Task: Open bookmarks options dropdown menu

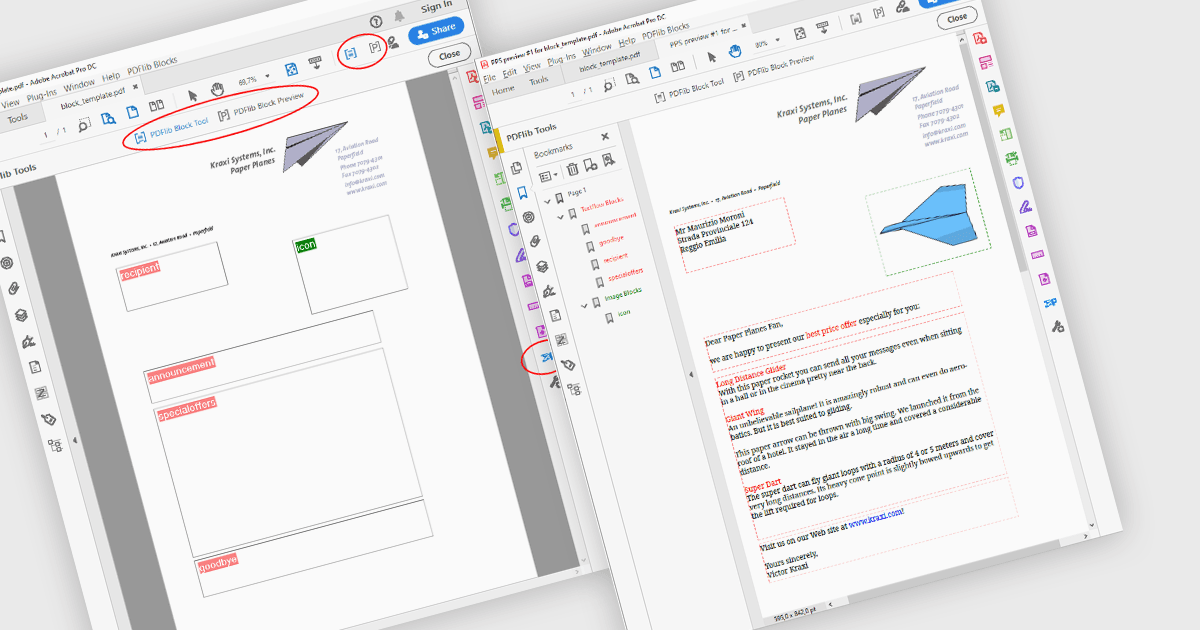Action: pyautogui.click(x=550, y=176)
